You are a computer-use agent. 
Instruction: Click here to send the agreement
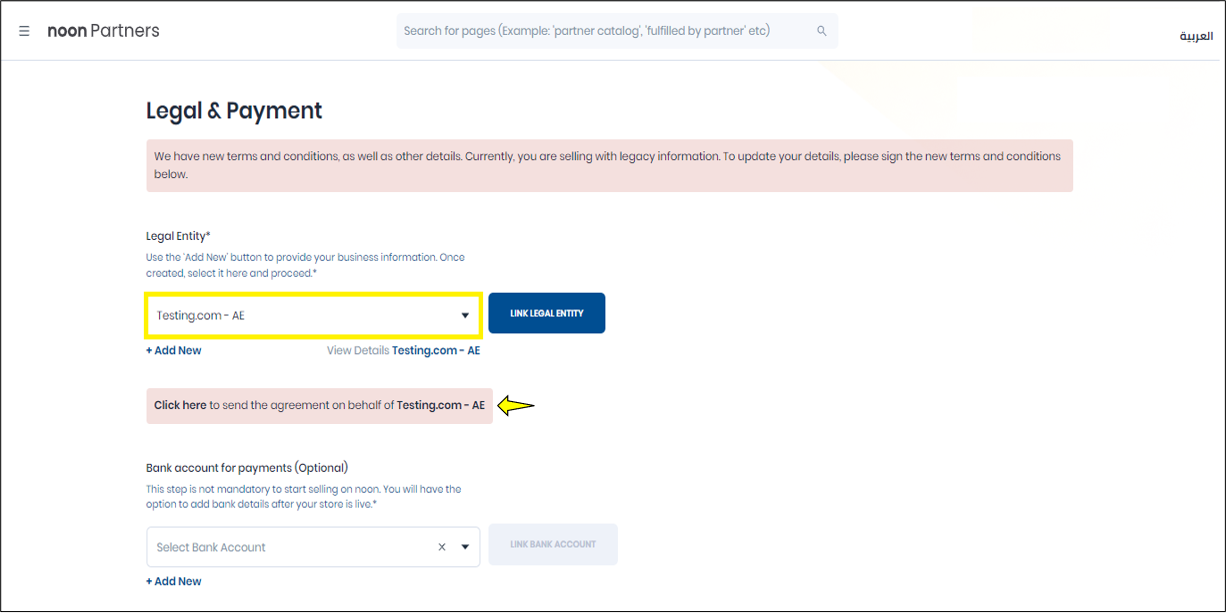180,405
